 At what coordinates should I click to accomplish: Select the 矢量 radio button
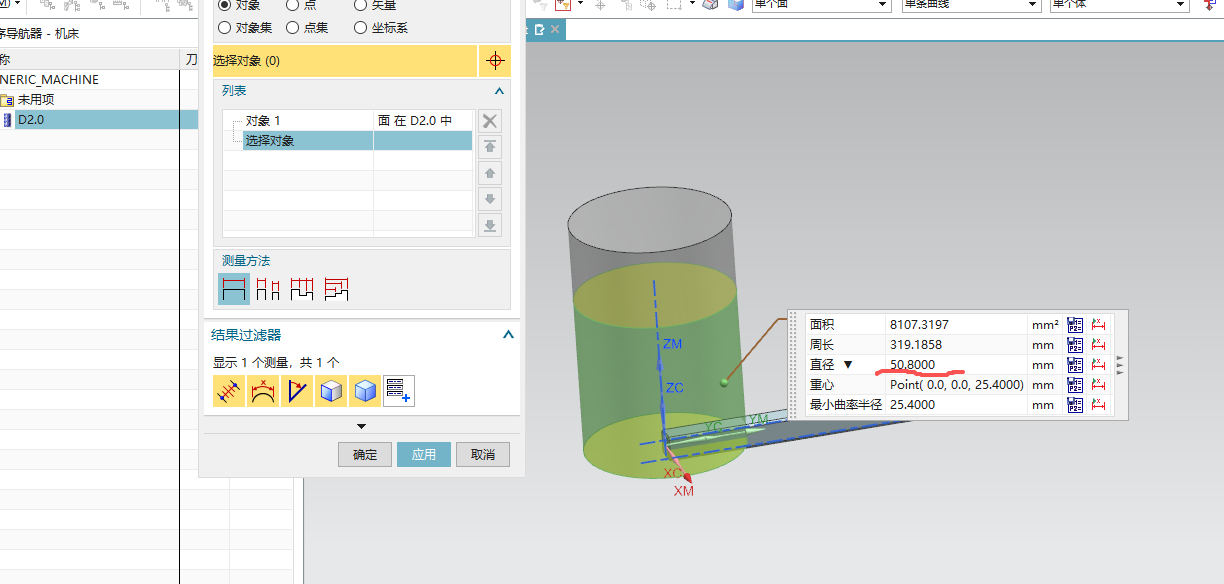(361, 5)
